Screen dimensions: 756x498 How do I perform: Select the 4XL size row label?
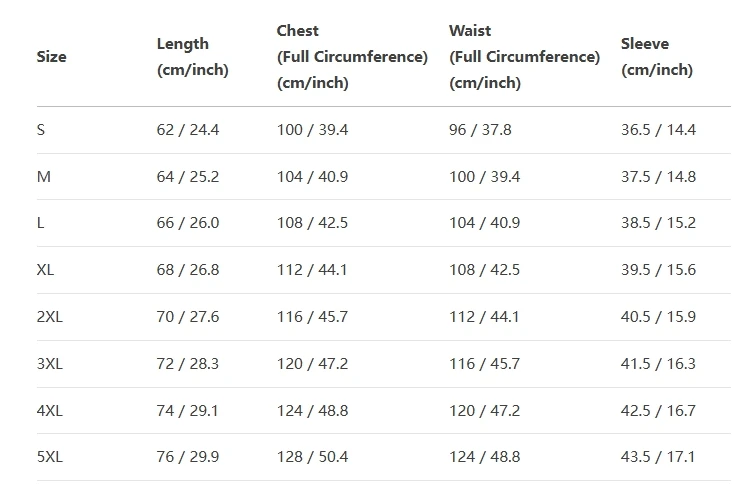click(50, 411)
